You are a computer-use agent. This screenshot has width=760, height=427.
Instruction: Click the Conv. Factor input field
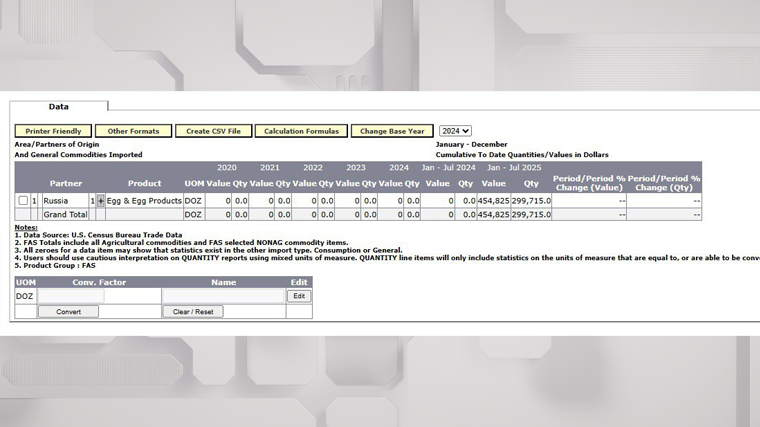(x=71, y=296)
